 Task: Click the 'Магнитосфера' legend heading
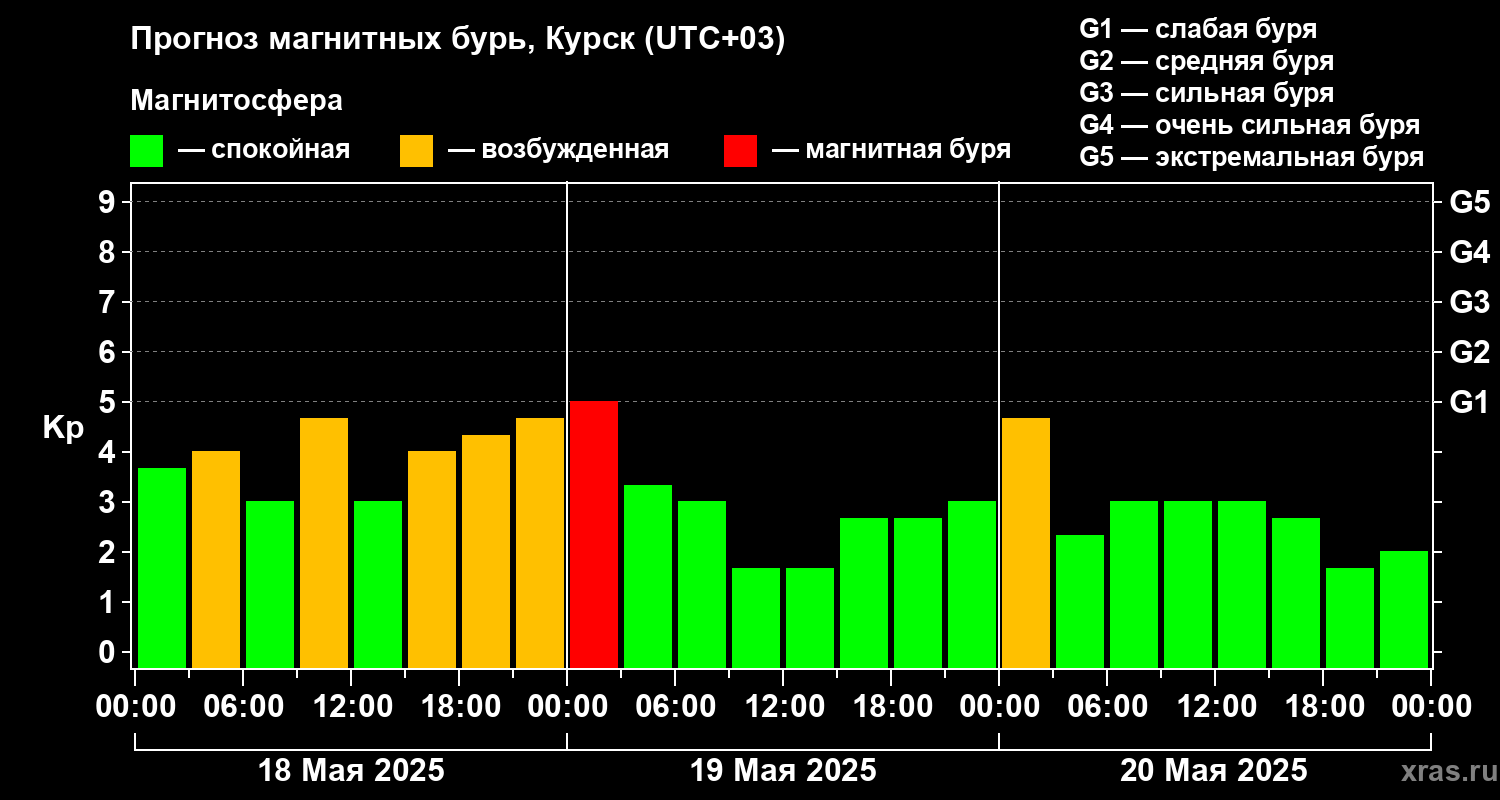236,101
